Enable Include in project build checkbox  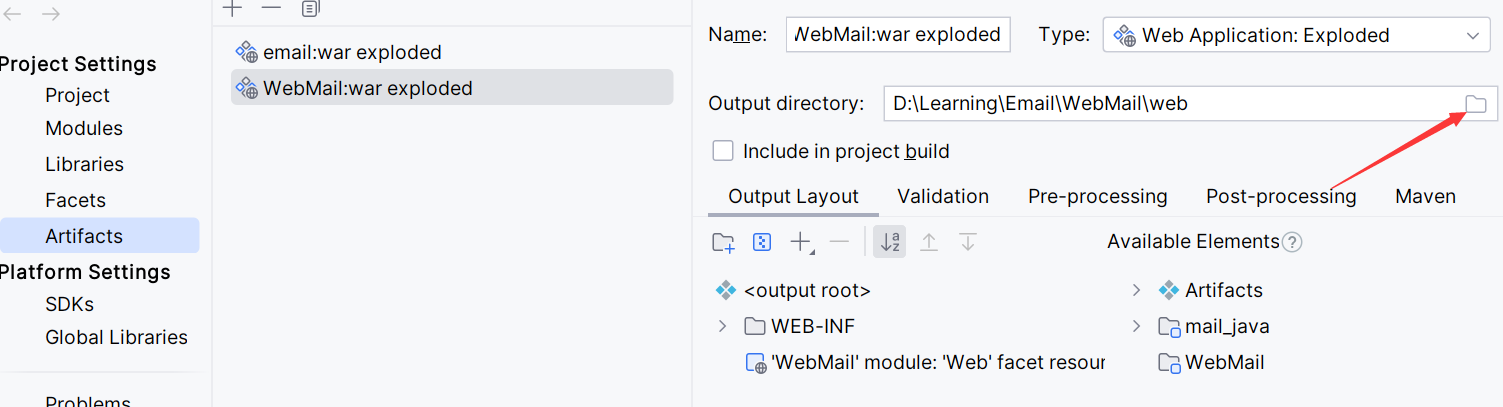[723, 151]
